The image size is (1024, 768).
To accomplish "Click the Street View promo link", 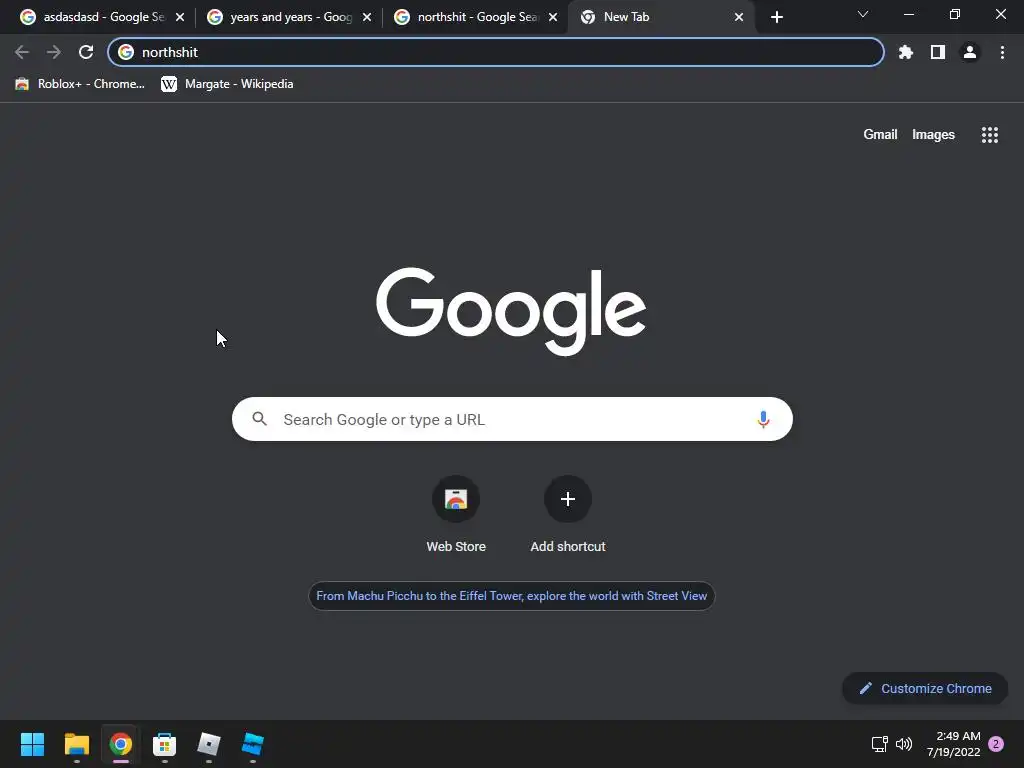I will (x=511, y=596).
